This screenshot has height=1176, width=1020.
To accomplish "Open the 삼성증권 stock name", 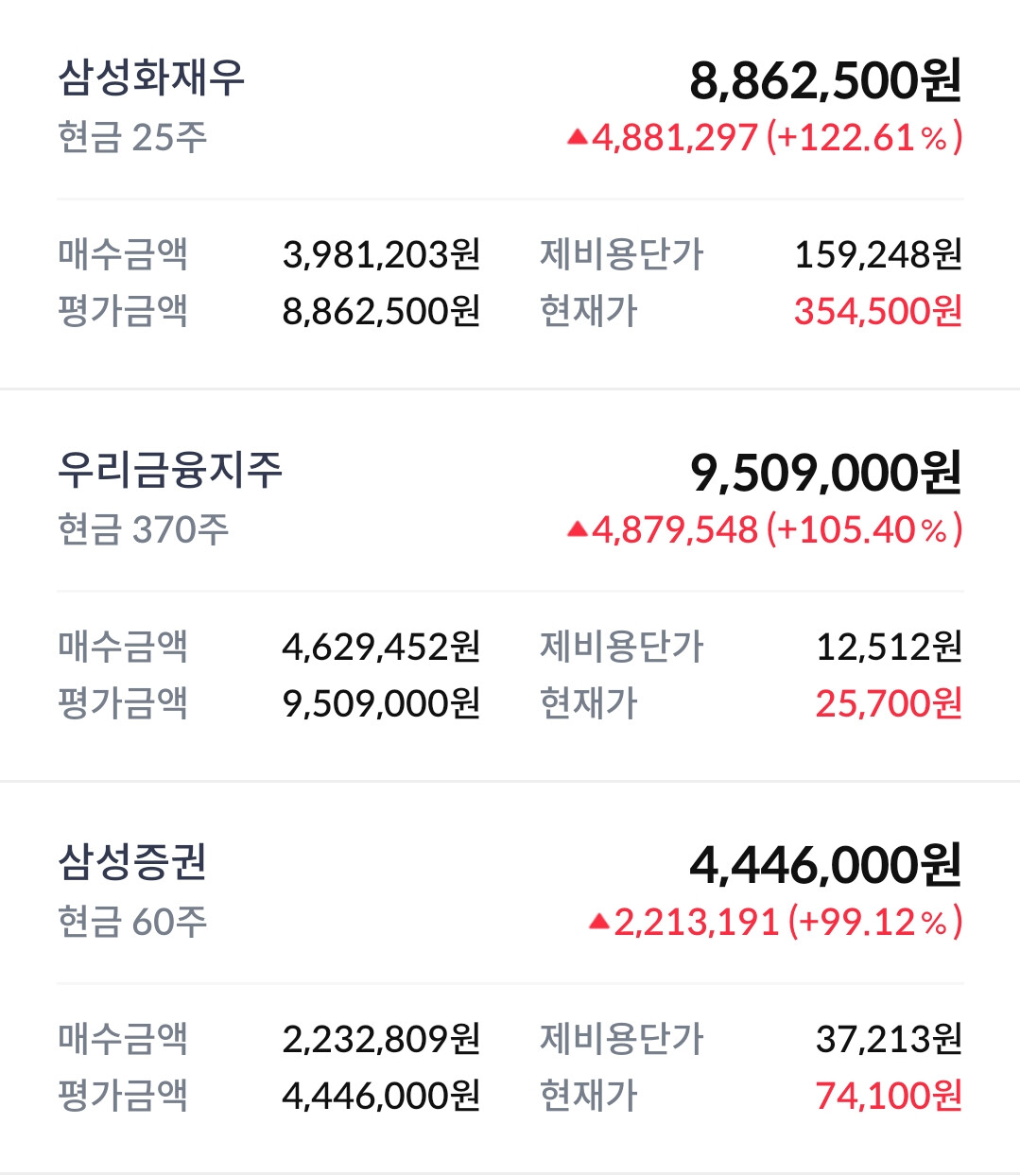I will click(132, 862).
